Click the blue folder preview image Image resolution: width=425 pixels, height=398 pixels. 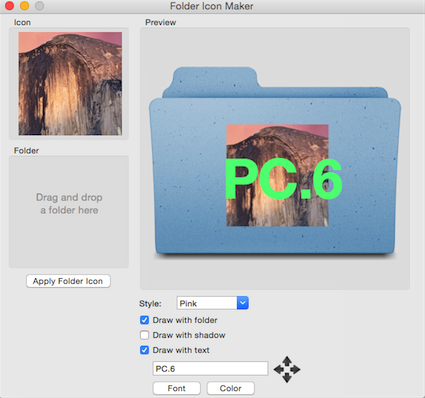pos(275,162)
